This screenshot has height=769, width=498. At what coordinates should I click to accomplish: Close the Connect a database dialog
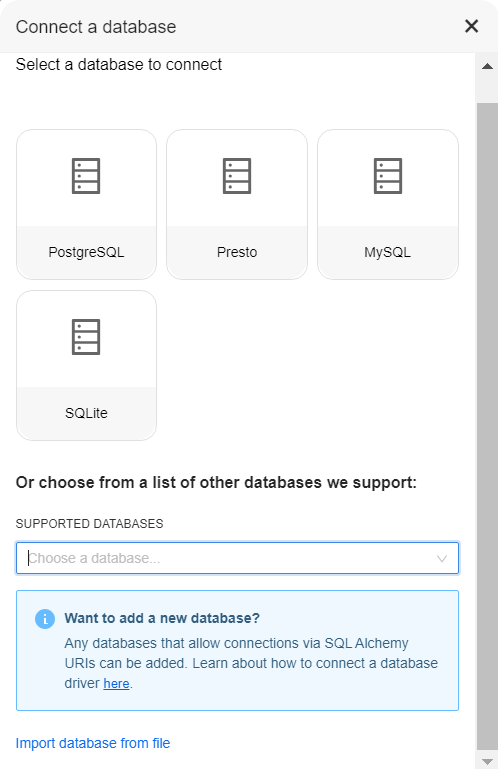pos(472,26)
